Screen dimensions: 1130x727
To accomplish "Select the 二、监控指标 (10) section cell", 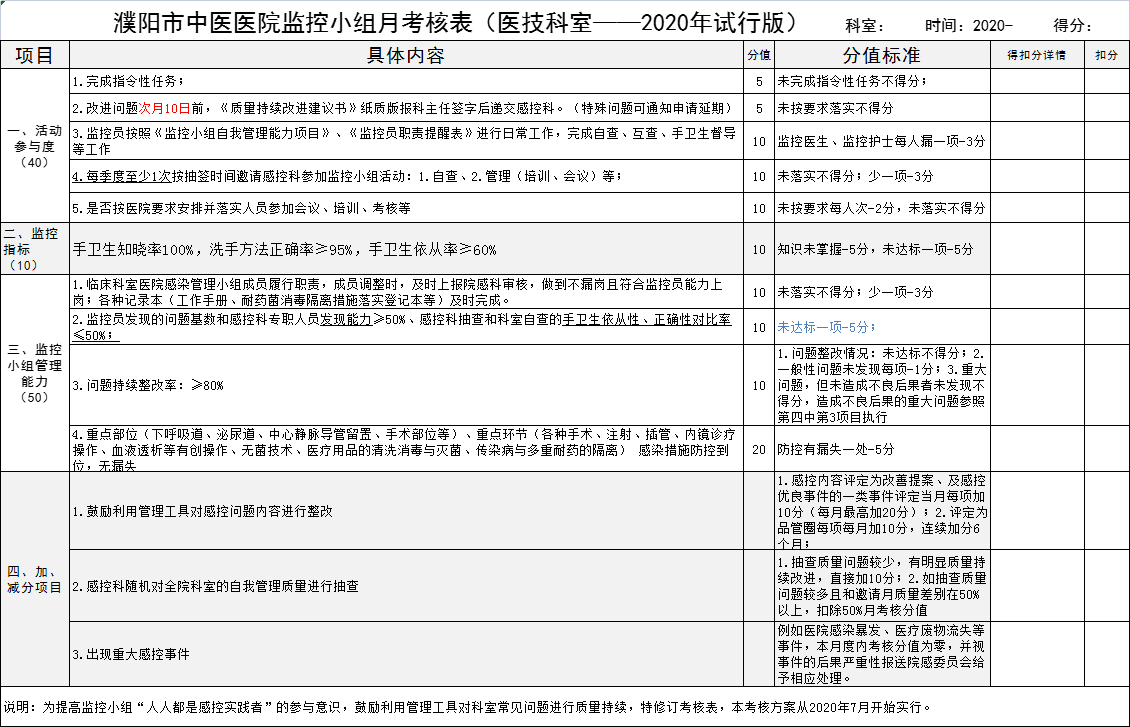I will coord(35,248).
